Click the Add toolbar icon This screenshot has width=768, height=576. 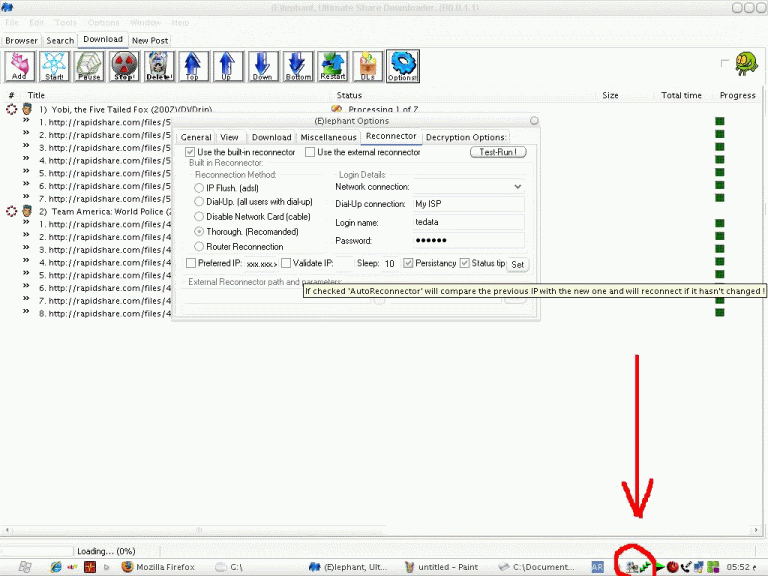tap(20, 66)
